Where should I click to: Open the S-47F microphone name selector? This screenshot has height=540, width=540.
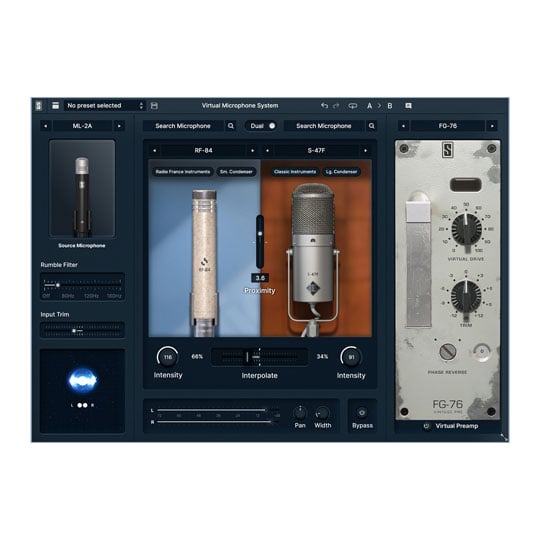[x=316, y=150]
